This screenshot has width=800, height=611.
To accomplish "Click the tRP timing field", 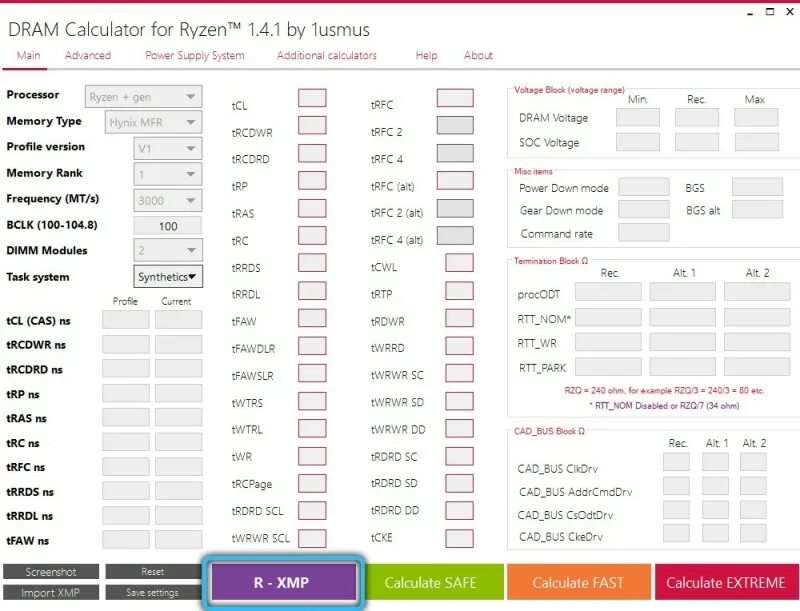I will pos(312,181).
